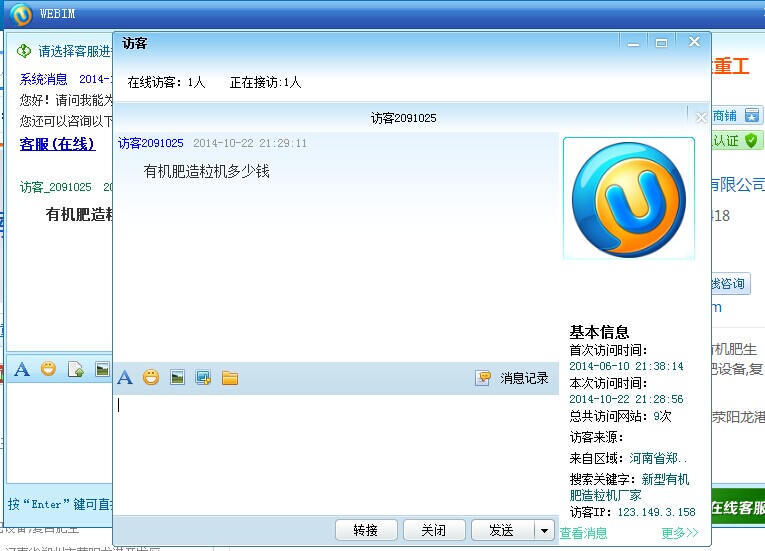Image resolution: width=765 pixels, height=551 pixels.
Task: Click the 基本信息 heading
Action: tap(599, 332)
